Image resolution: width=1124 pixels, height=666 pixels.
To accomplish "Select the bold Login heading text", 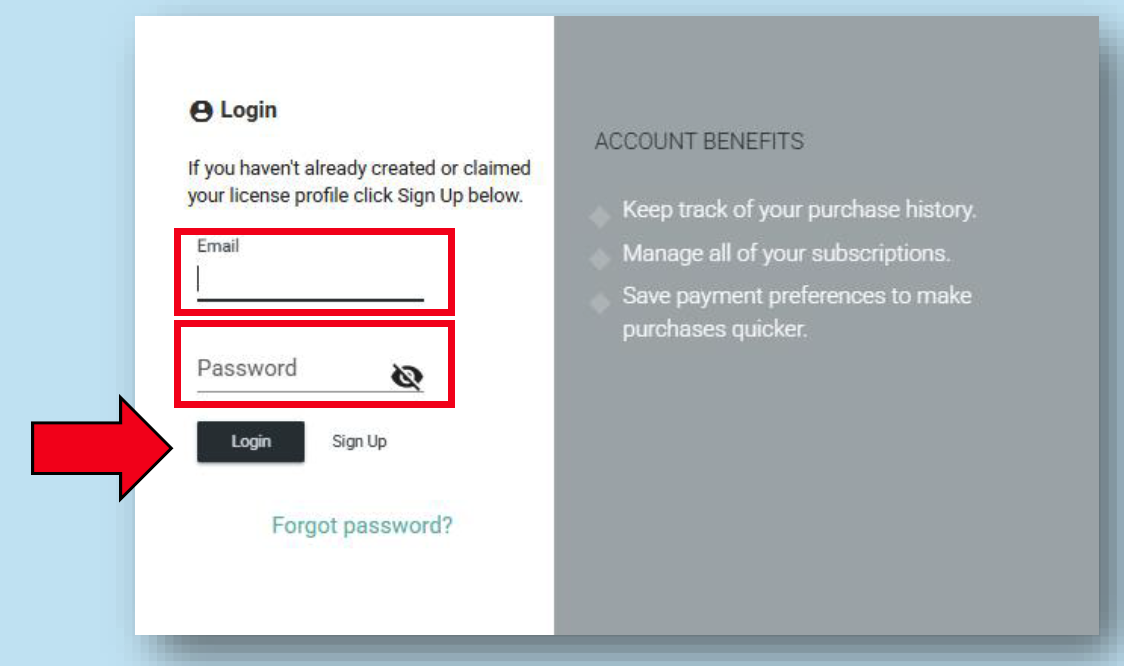I will coord(248,110).
